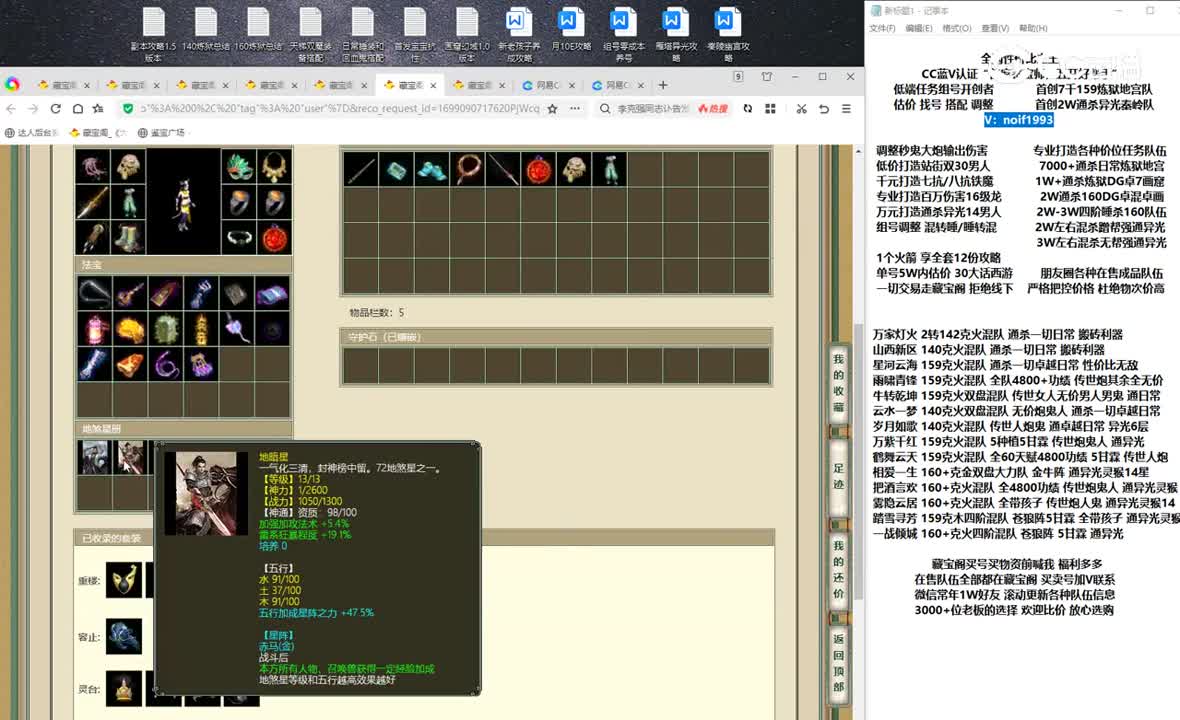Click highlighted text 'V: noif1993' in Notepad
The image size is (1180, 720).
(1018, 120)
